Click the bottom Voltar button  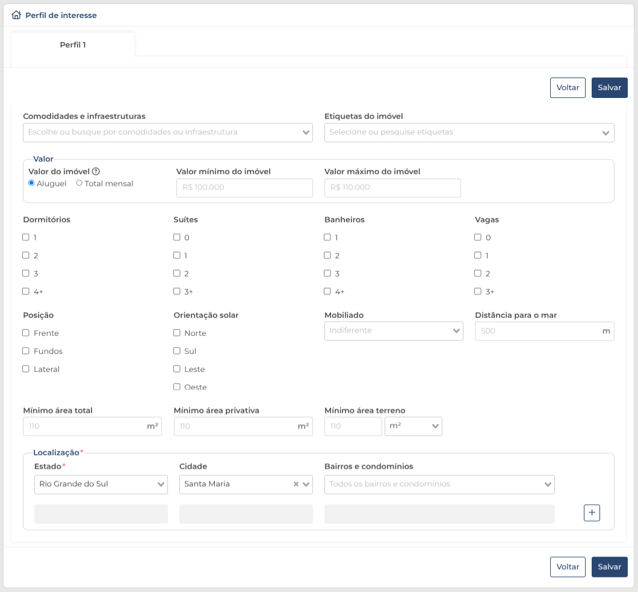[x=568, y=567]
